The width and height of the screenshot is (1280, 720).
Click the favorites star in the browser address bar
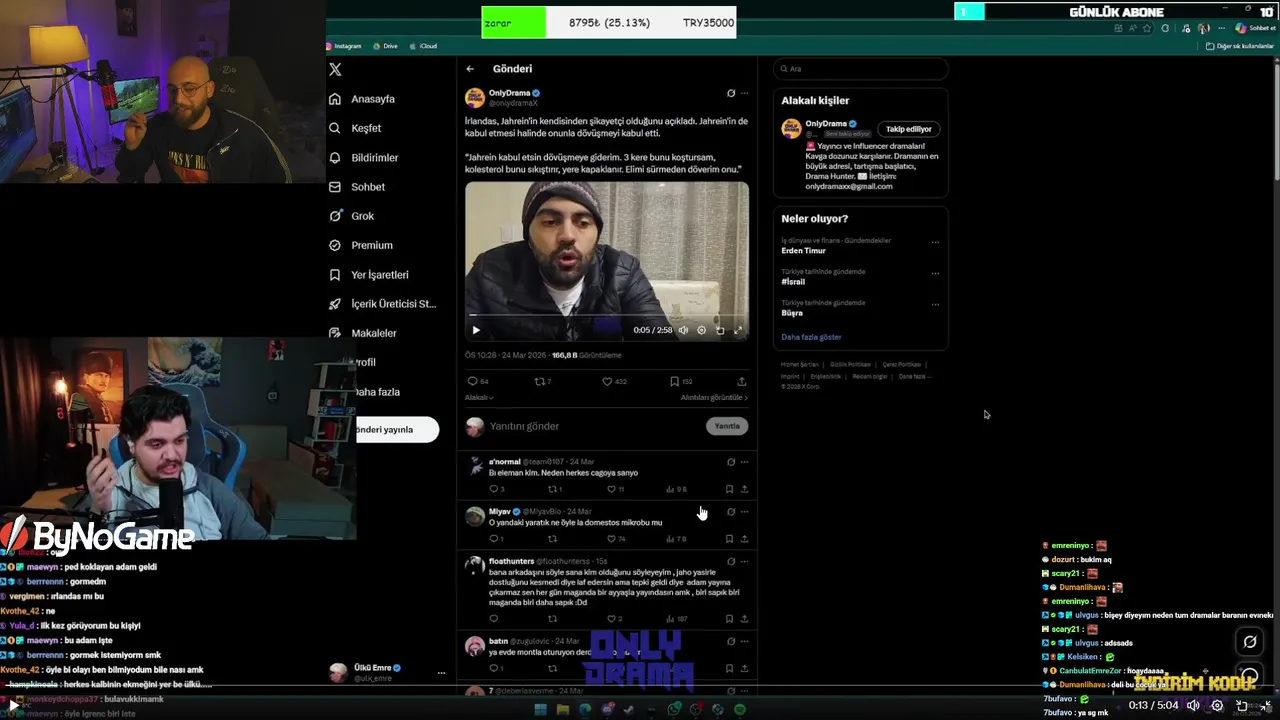[1146, 28]
